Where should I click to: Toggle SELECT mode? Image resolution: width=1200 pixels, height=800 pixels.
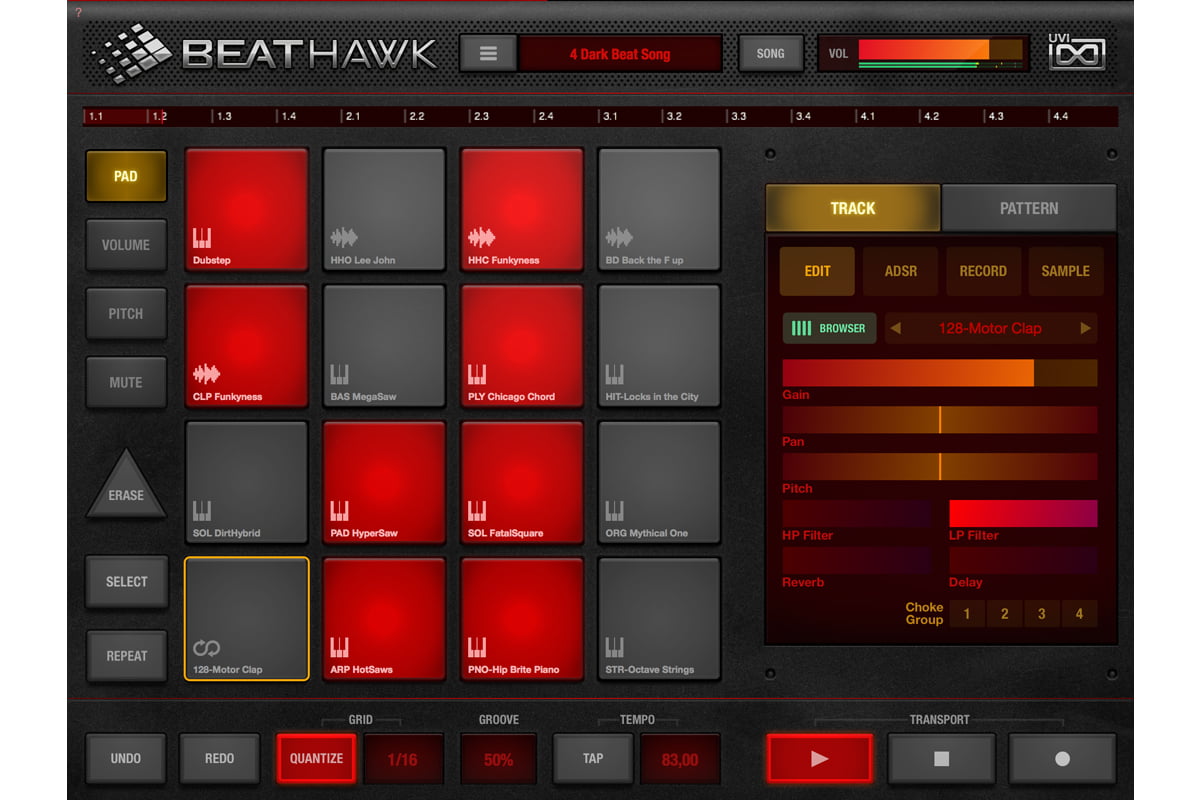(x=126, y=581)
